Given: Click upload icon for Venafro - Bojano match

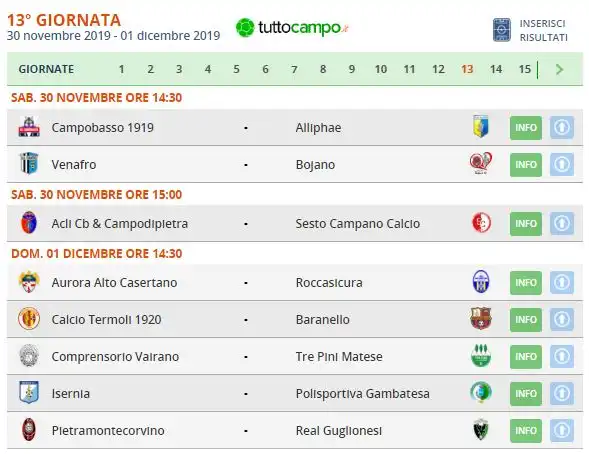Looking at the screenshot, I should 562,164.
